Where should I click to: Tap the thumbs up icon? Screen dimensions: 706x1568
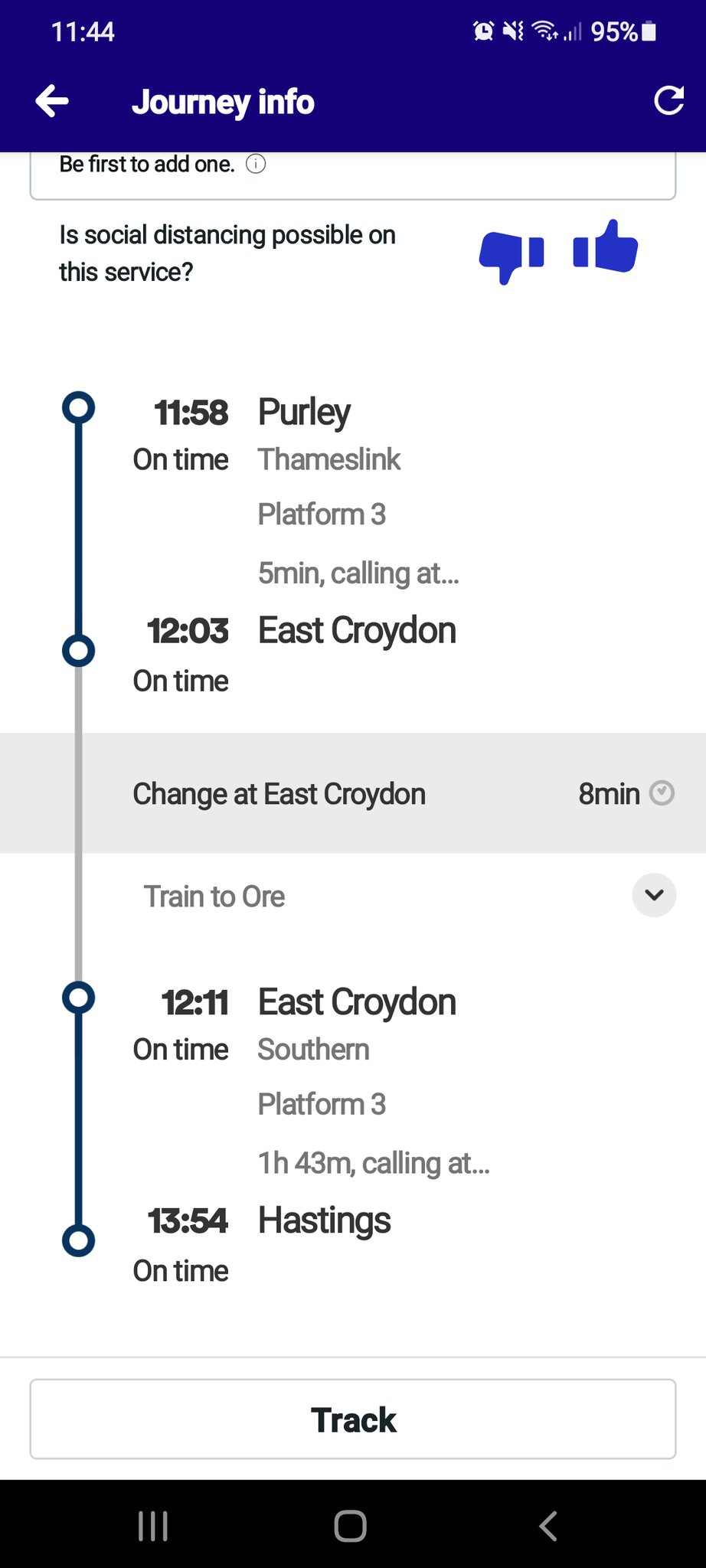point(605,247)
